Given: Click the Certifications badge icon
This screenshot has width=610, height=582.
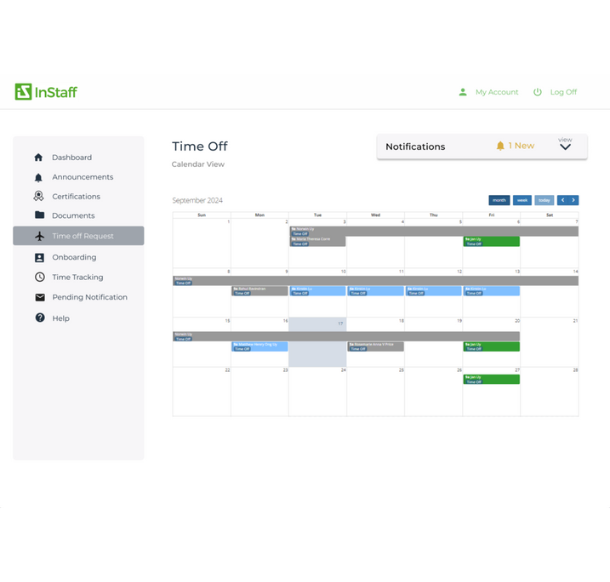Looking at the screenshot, I should coord(39,196).
